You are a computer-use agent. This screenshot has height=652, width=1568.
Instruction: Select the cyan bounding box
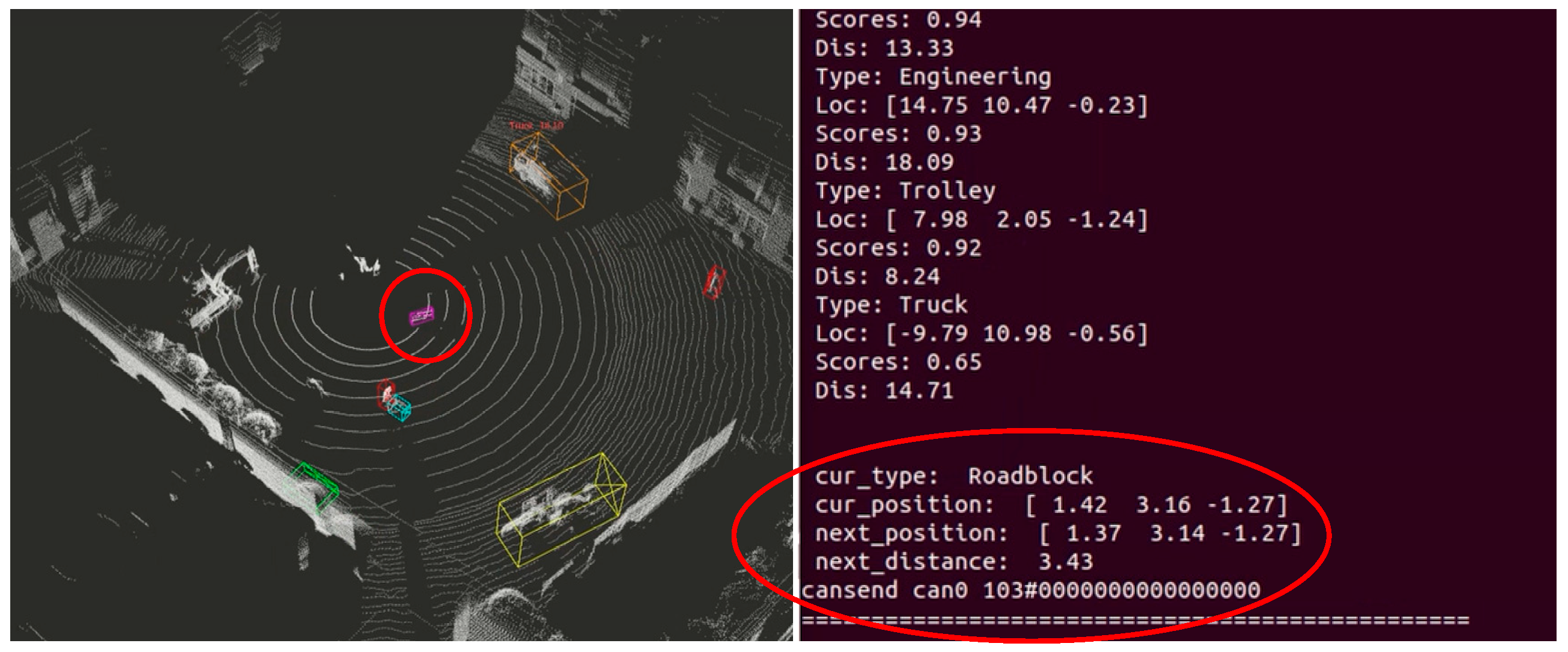(x=400, y=408)
